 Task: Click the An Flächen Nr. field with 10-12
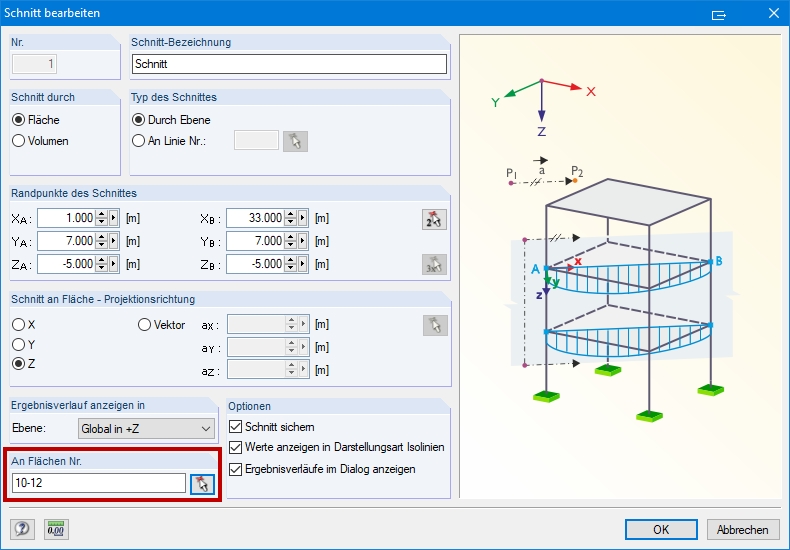tap(99, 483)
